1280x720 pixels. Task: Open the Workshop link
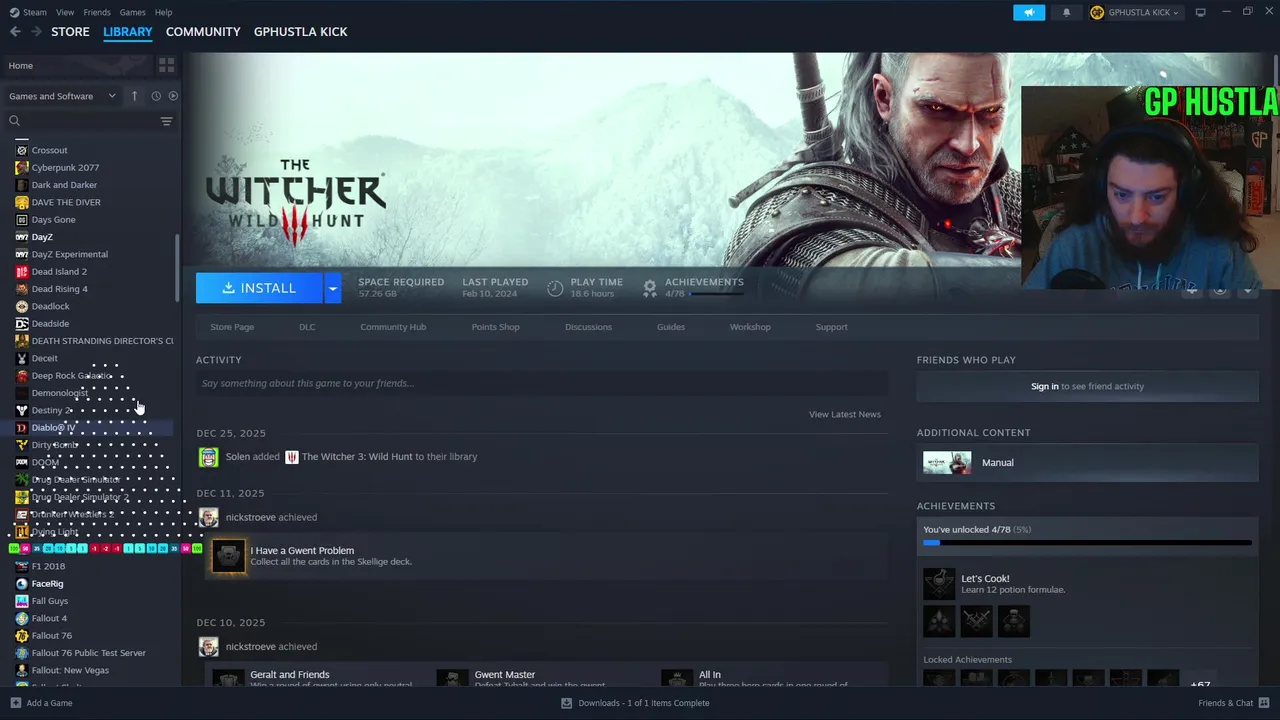pyautogui.click(x=750, y=327)
